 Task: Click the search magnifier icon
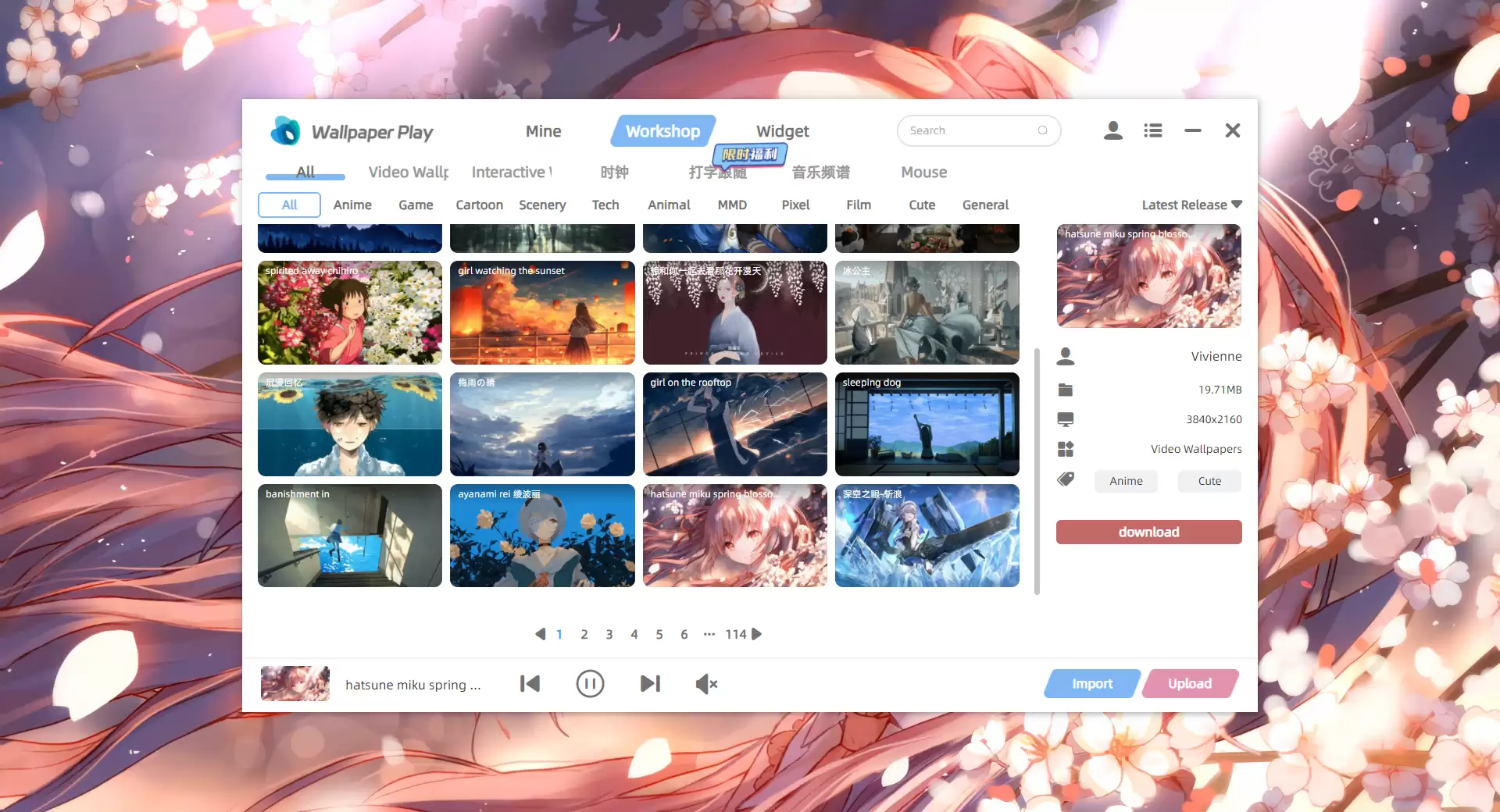coord(1042,130)
